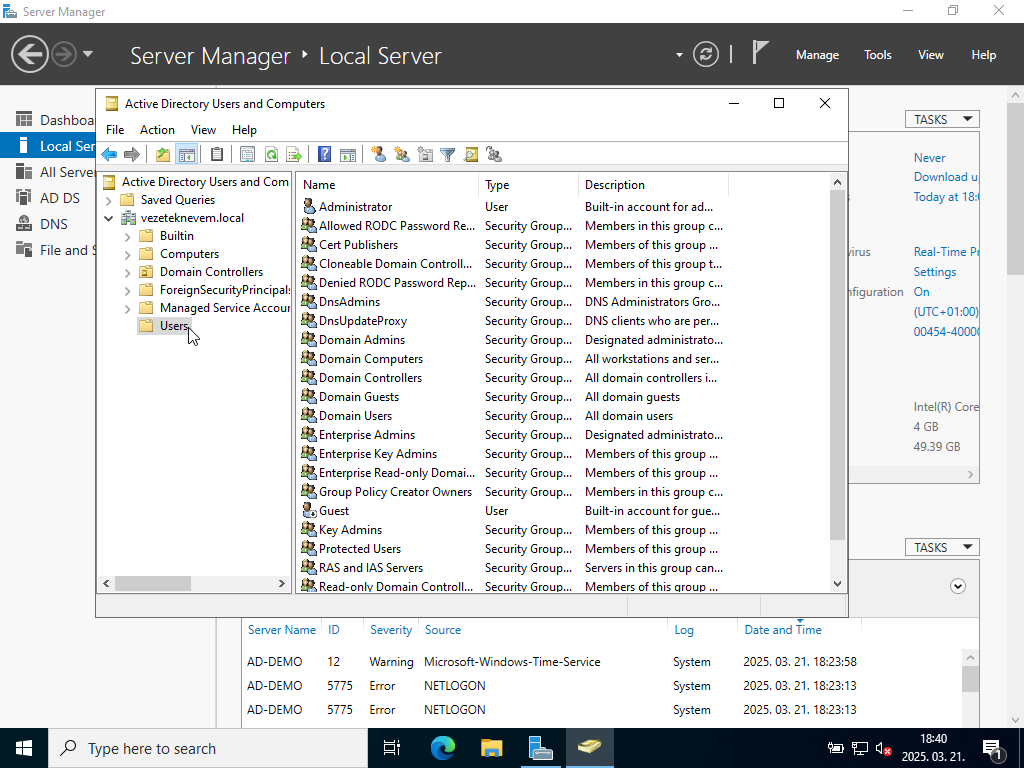Click the create new group icon
This screenshot has width=1024, height=768.
tap(402, 154)
